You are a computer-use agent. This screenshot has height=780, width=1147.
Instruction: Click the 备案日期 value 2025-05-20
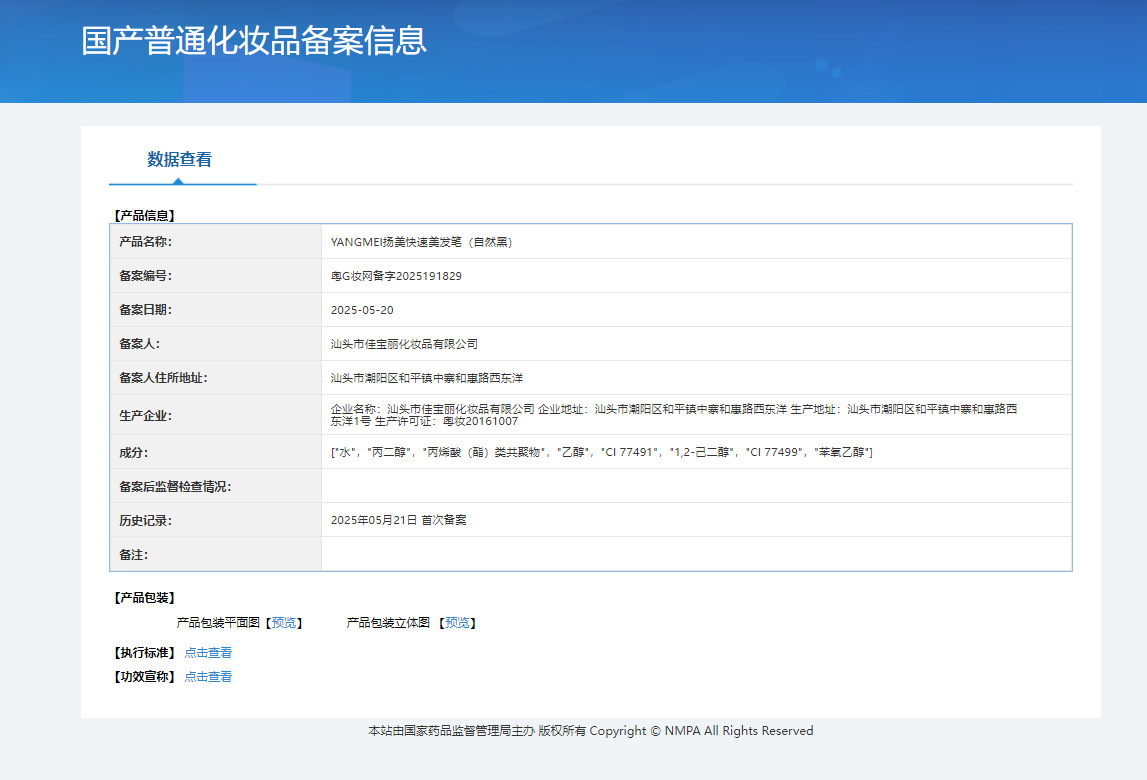362,310
